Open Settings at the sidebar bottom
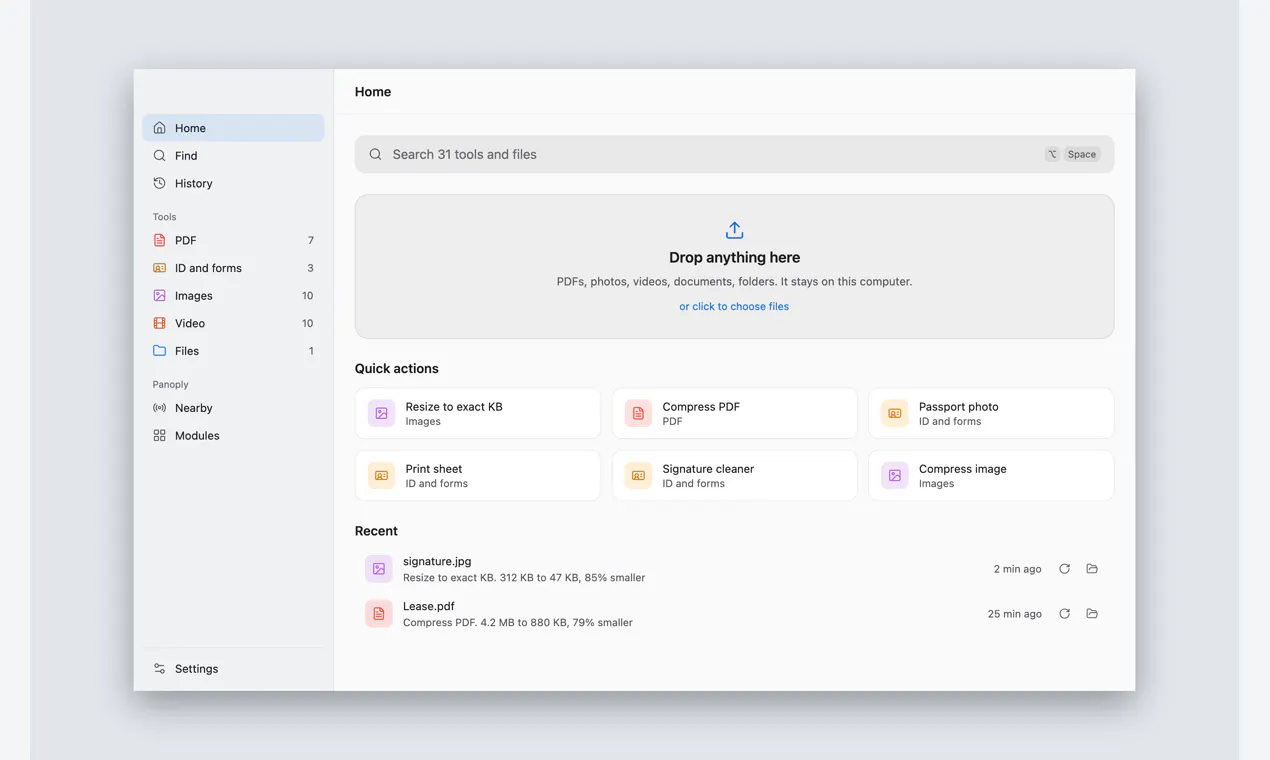1270x760 pixels. click(x=233, y=669)
